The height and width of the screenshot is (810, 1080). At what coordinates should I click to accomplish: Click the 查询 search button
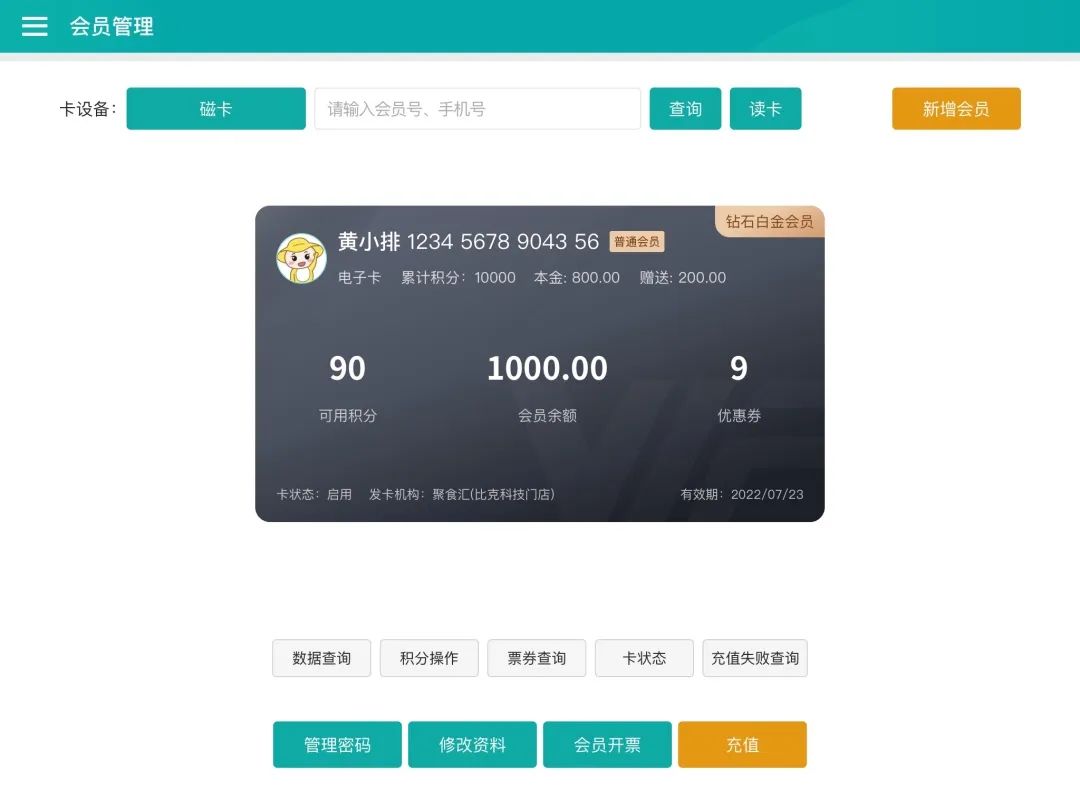coord(685,109)
